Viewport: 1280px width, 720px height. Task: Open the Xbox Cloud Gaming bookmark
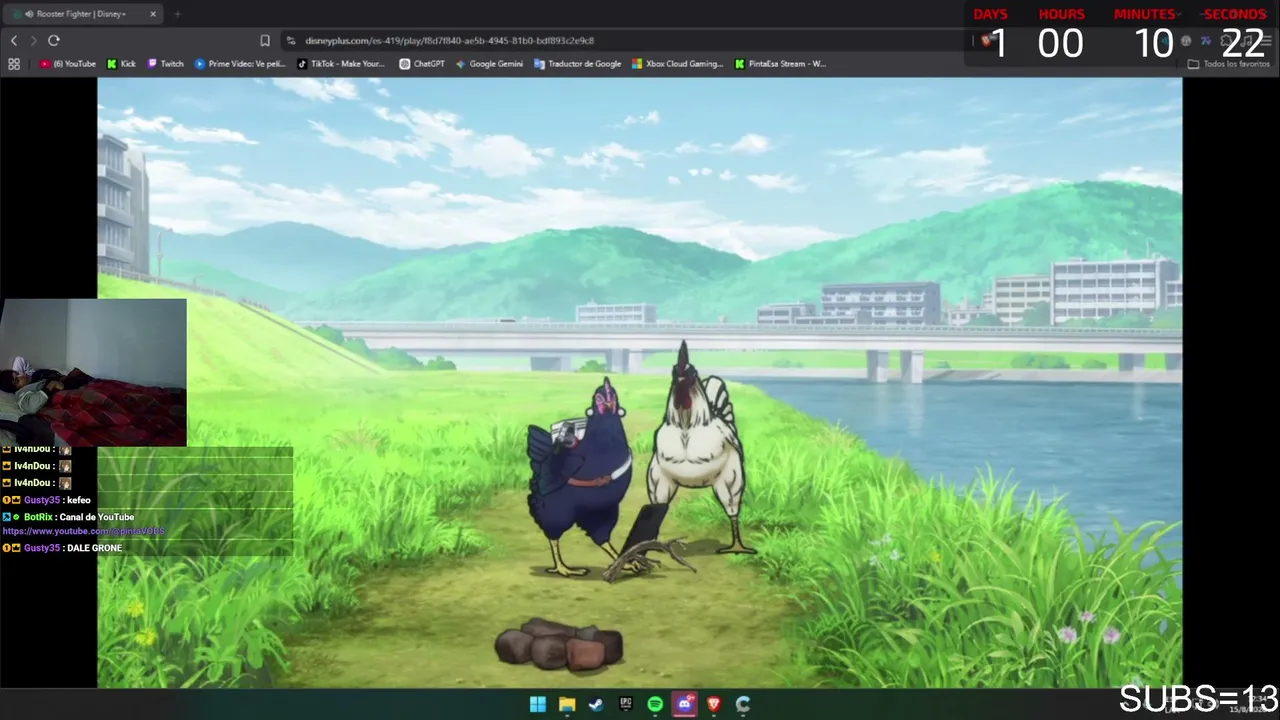677,64
